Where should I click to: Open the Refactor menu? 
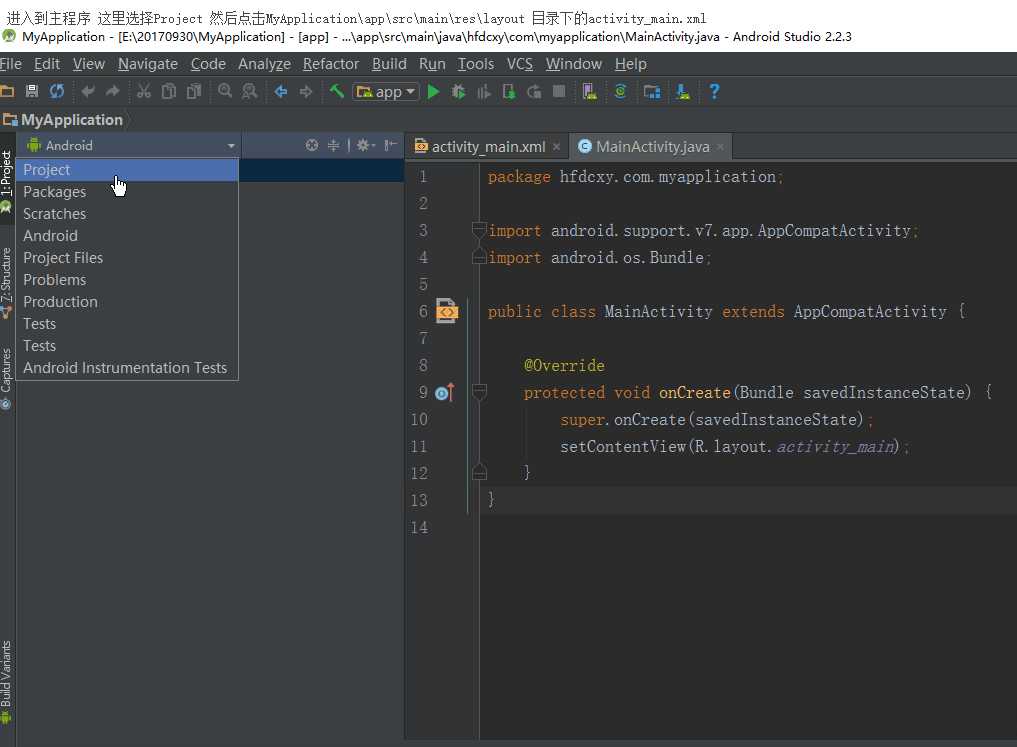[x=331, y=64]
